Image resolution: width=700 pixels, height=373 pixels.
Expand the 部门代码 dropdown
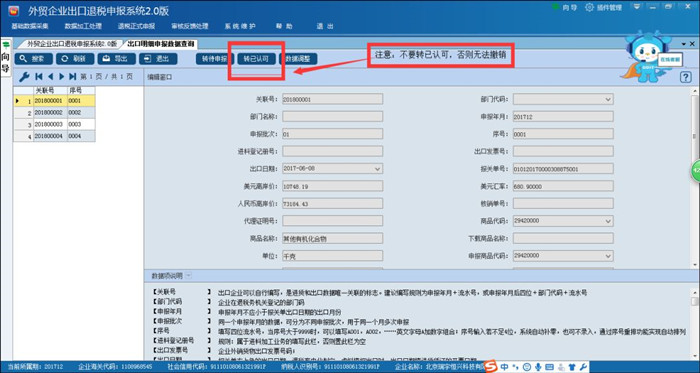[608, 99]
